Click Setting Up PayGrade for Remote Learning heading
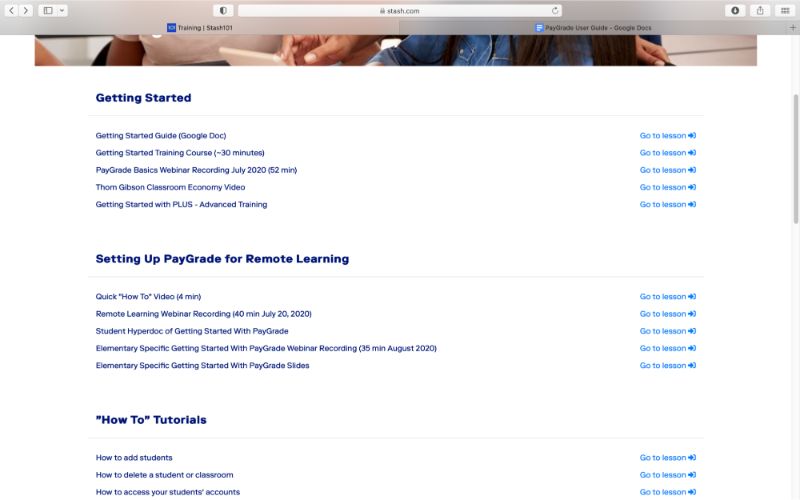 click(x=222, y=259)
